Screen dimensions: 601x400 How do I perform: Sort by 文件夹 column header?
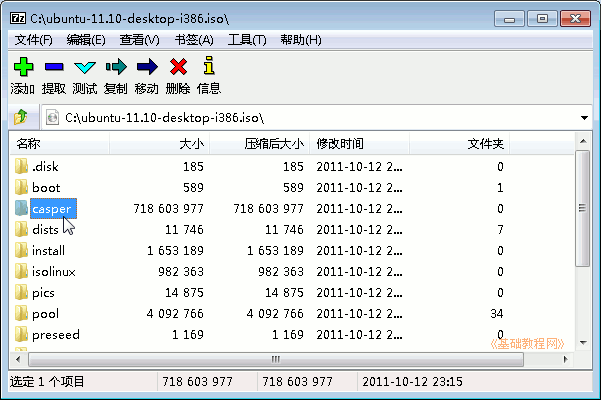pos(460,144)
